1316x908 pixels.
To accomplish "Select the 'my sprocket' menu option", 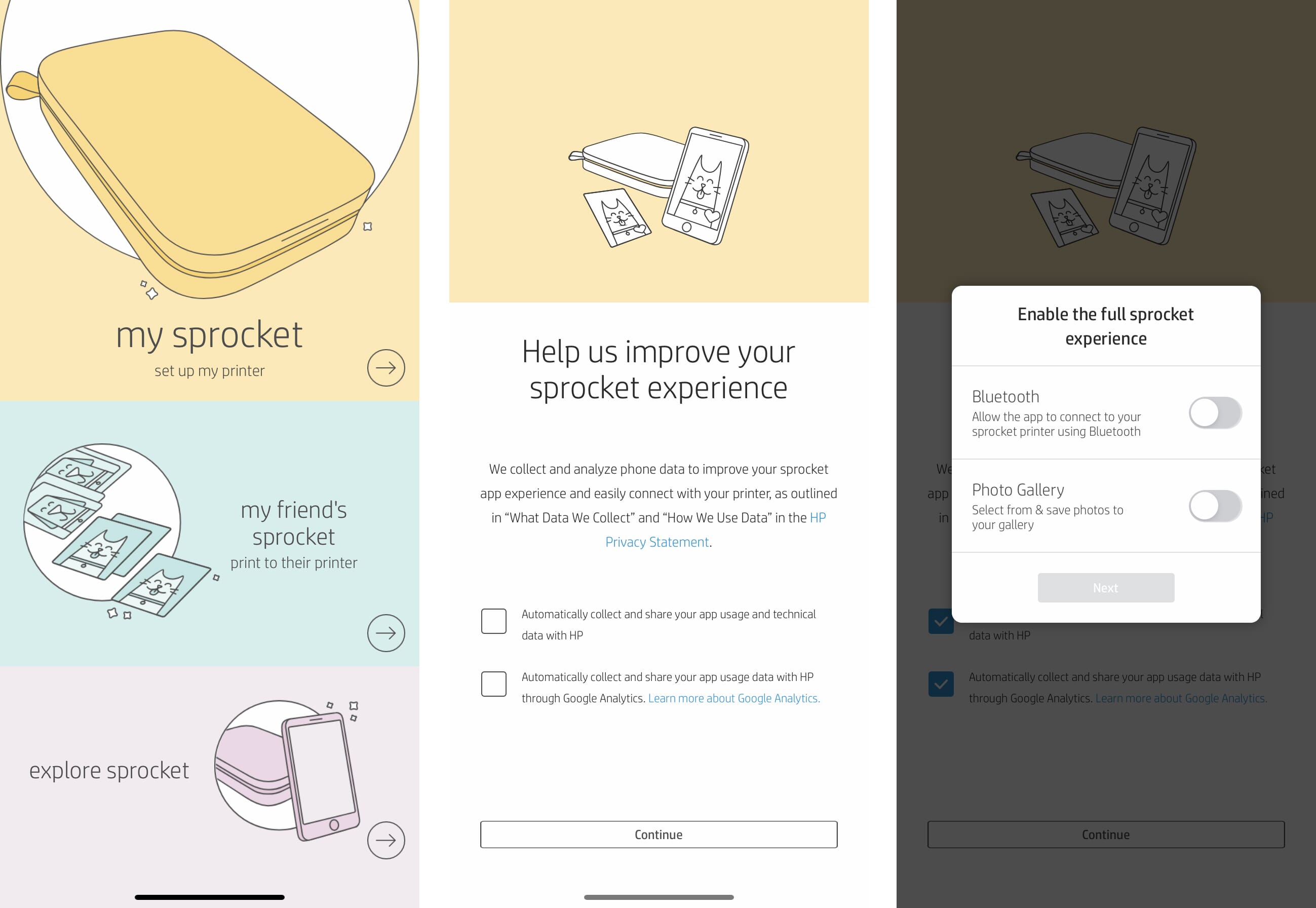I will (x=209, y=335).
